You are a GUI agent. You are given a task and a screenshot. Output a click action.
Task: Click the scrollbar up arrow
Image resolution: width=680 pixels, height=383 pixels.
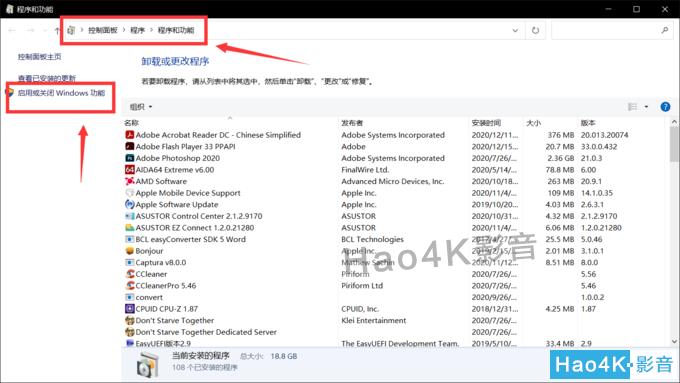pos(674,122)
